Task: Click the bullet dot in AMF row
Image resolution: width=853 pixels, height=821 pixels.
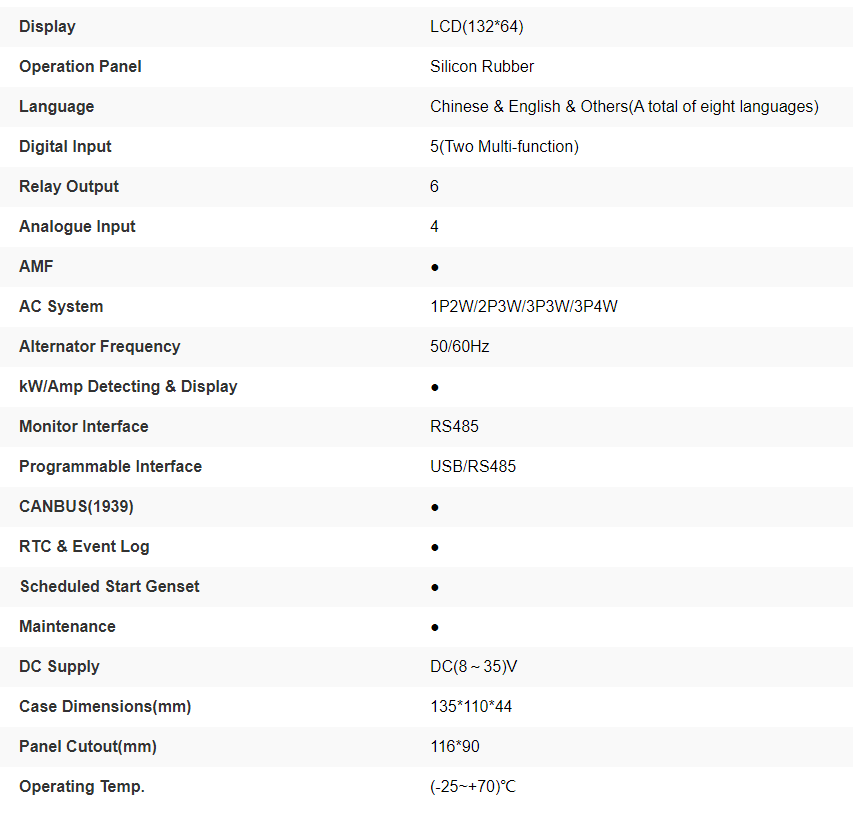Action: point(435,267)
